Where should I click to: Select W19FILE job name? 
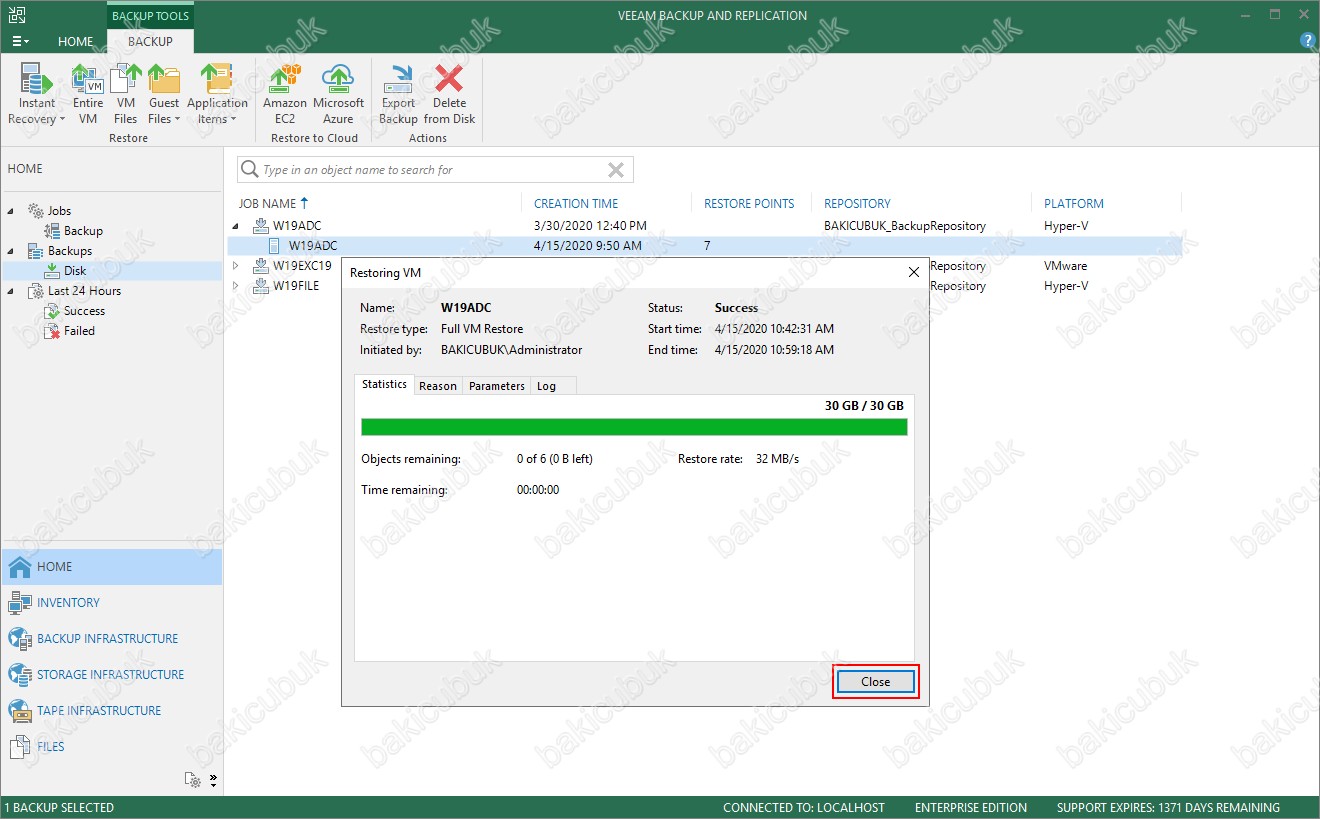(294, 286)
